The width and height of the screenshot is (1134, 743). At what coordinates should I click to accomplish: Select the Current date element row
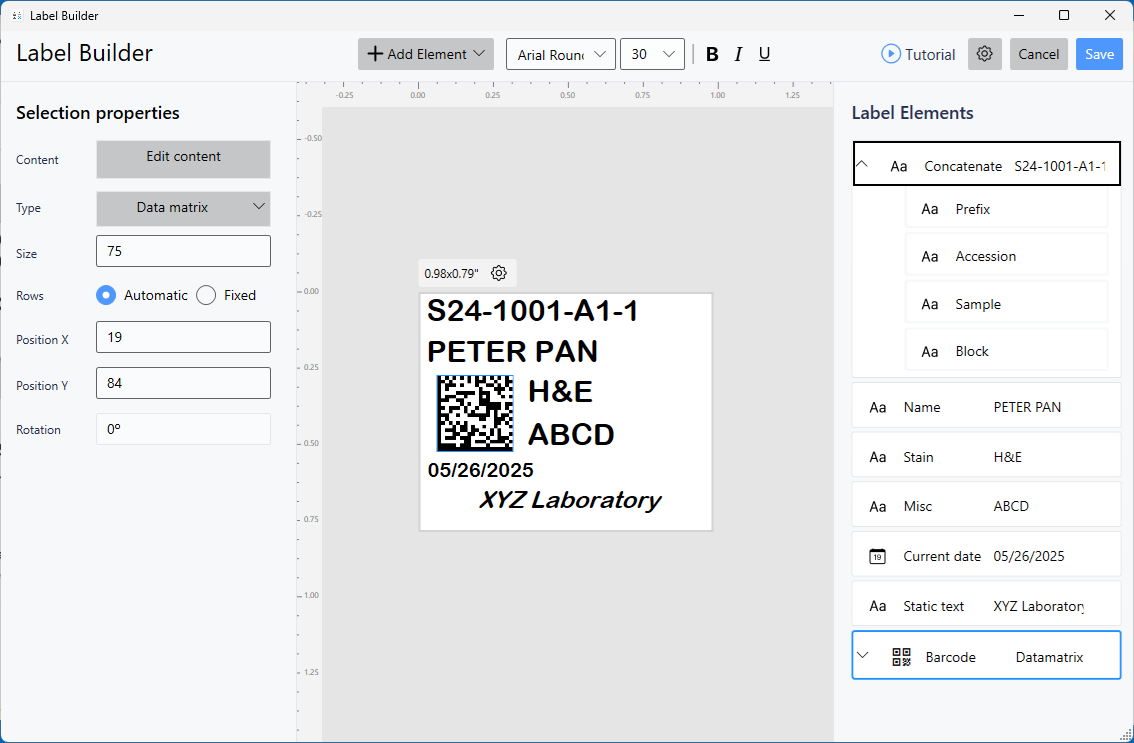pos(986,556)
